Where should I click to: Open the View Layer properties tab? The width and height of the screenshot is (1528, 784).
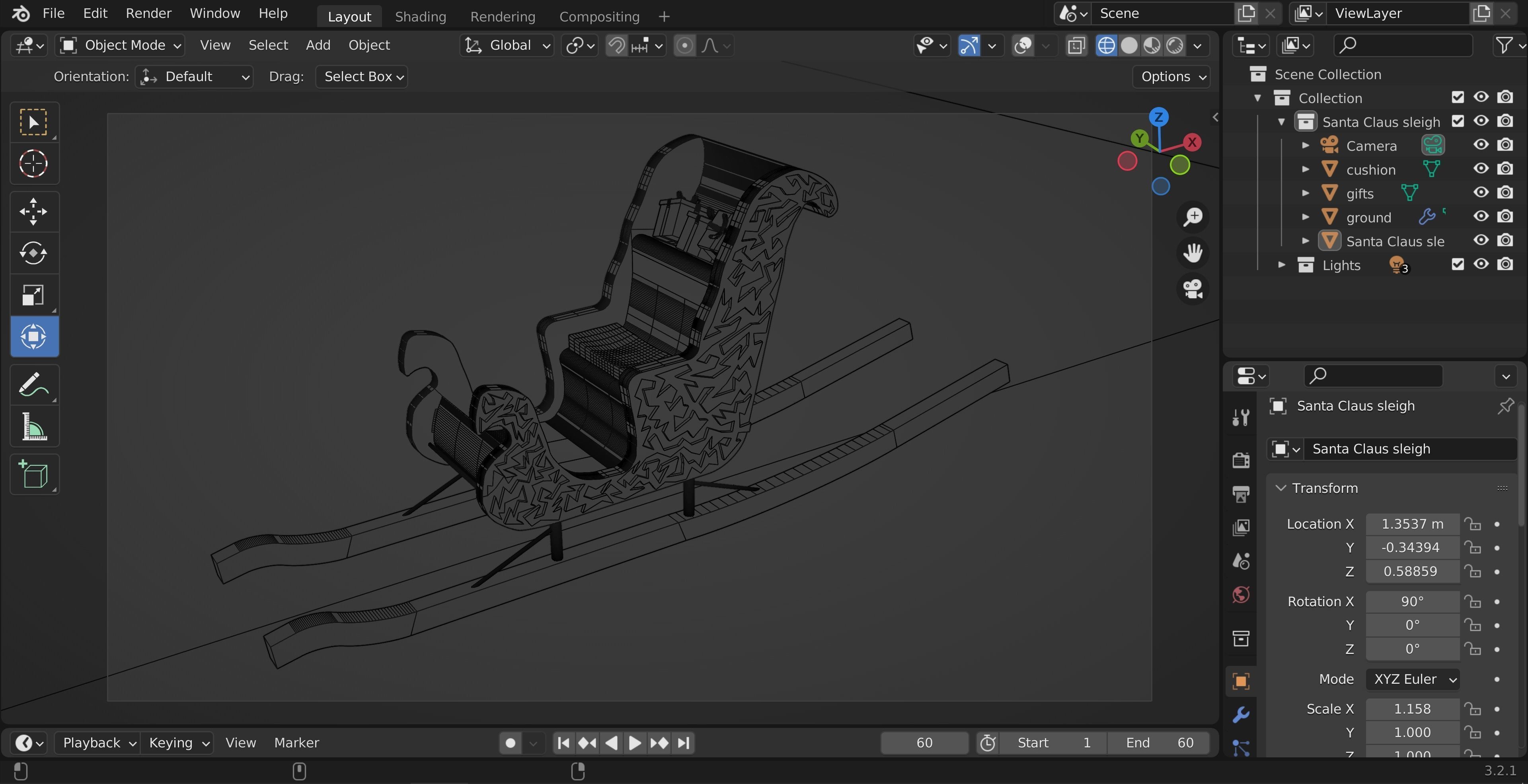coord(1241,527)
